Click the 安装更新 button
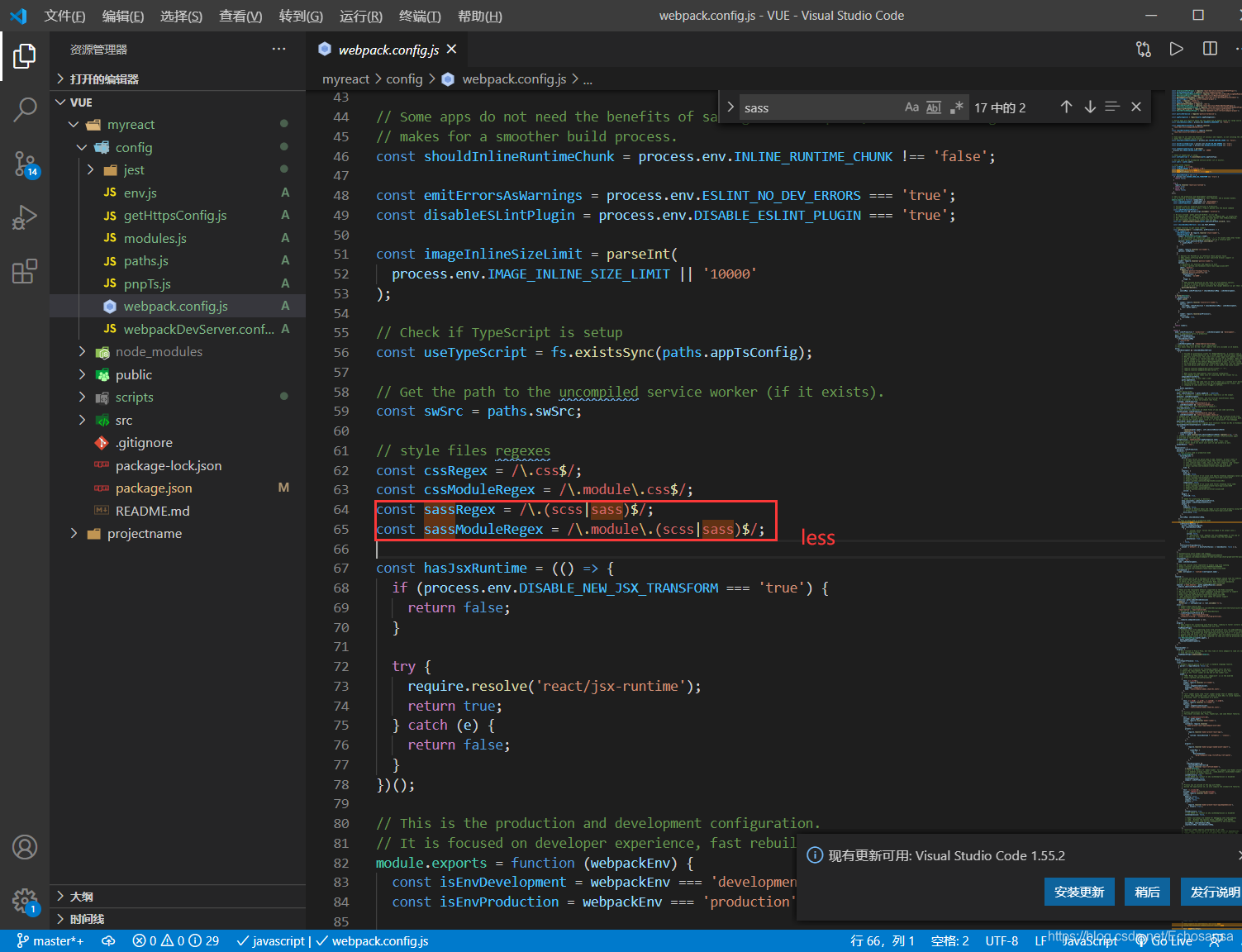The height and width of the screenshot is (952, 1242). click(x=1079, y=892)
